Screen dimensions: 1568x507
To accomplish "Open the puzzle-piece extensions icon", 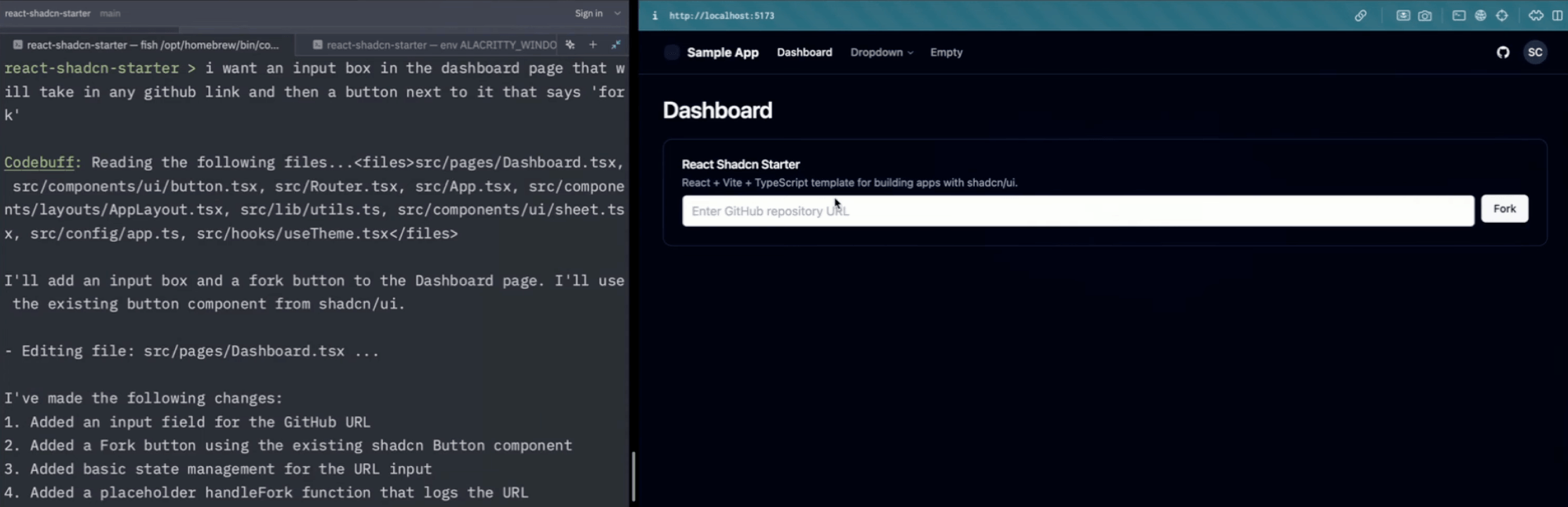I will (1536, 16).
